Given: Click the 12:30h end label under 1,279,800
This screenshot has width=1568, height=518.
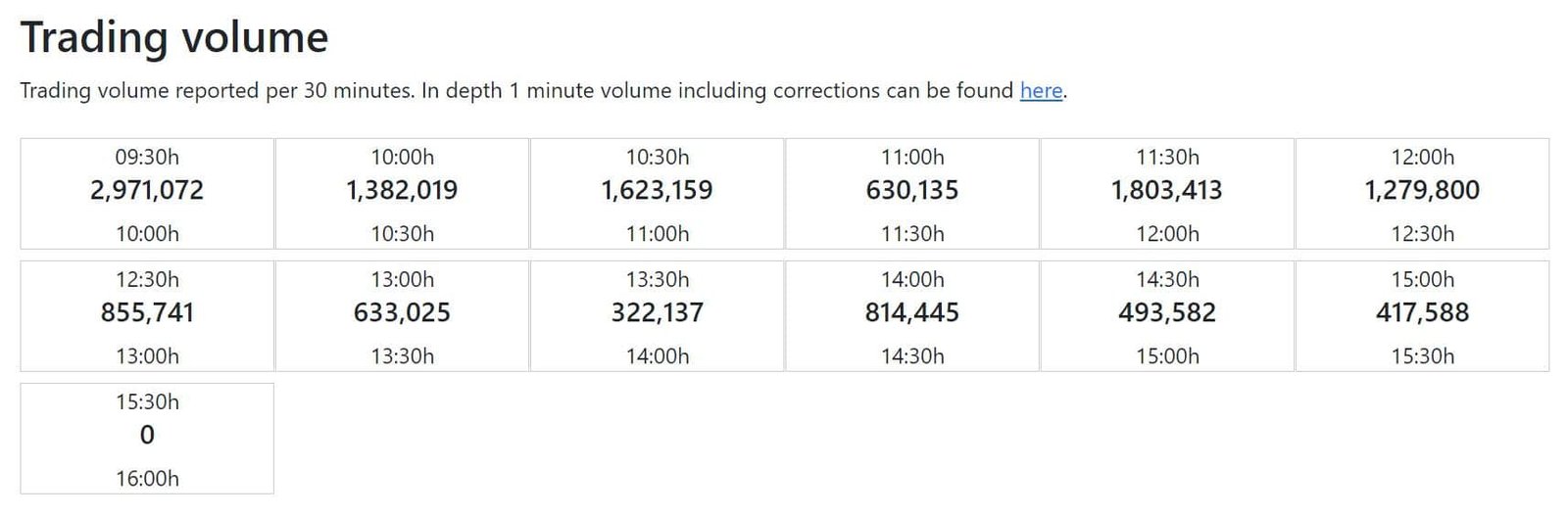Looking at the screenshot, I should point(1423,234).
